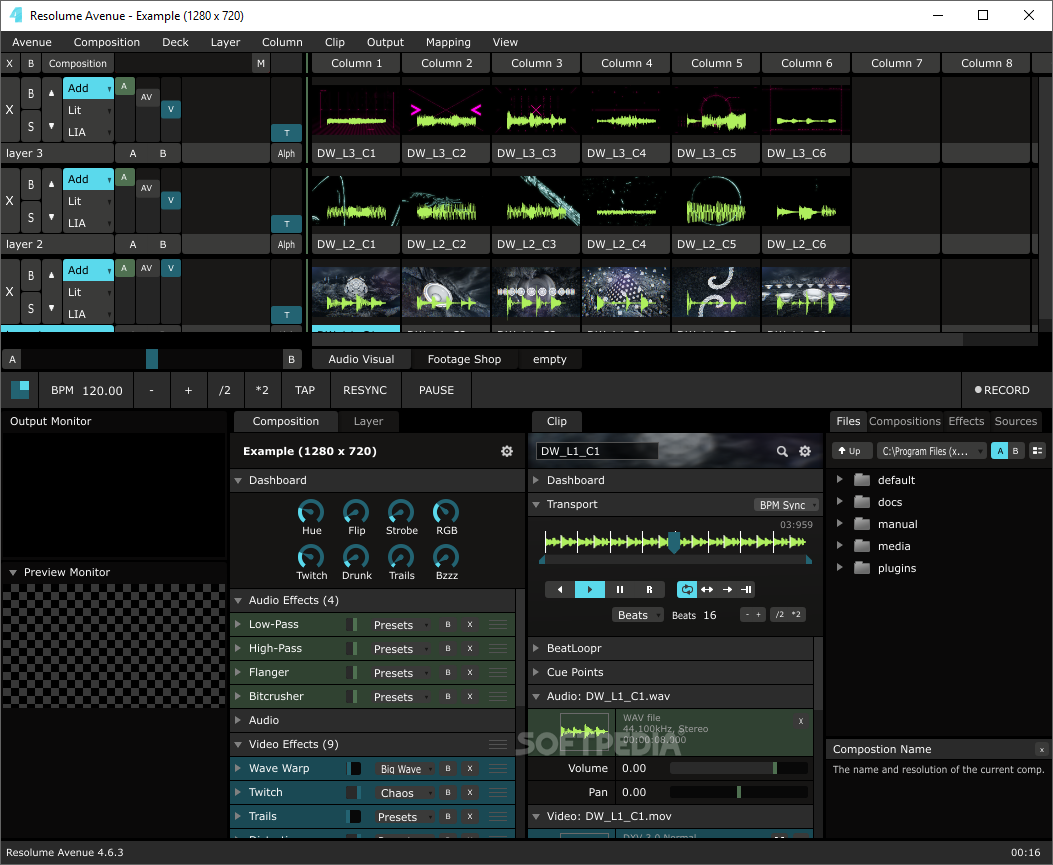The image size is (1053, 865).
Task: Expand the BeatLoopr section
Action: 536,648
